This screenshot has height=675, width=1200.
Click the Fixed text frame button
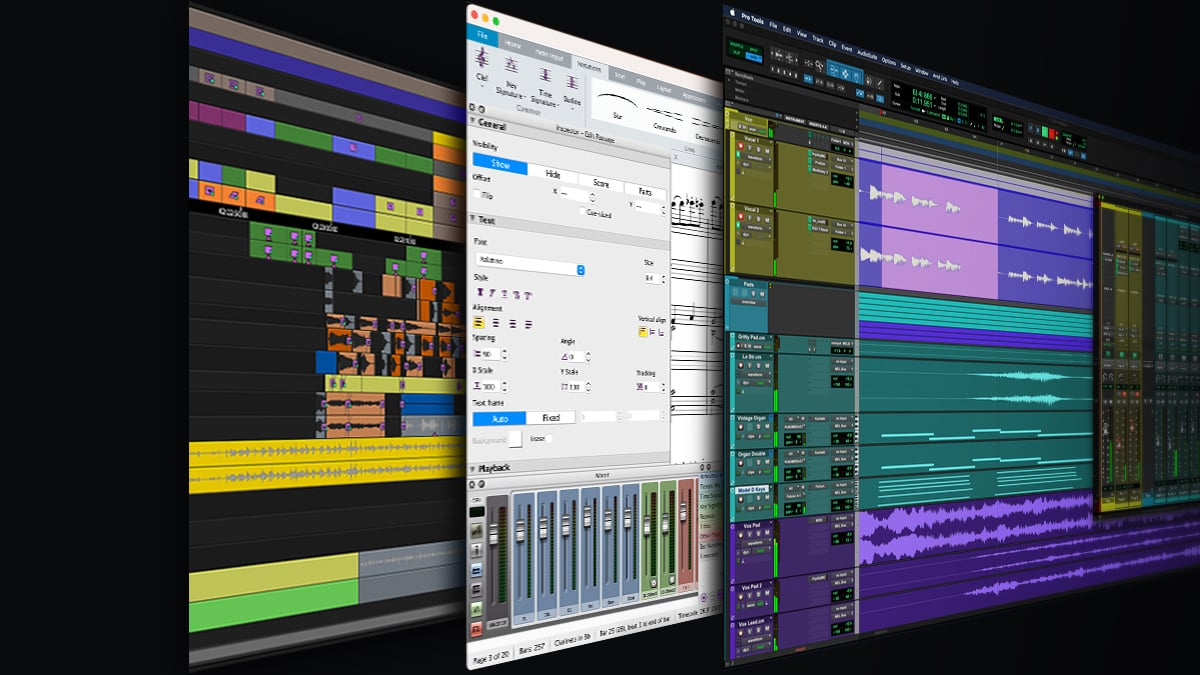click(x=550, y=417)
